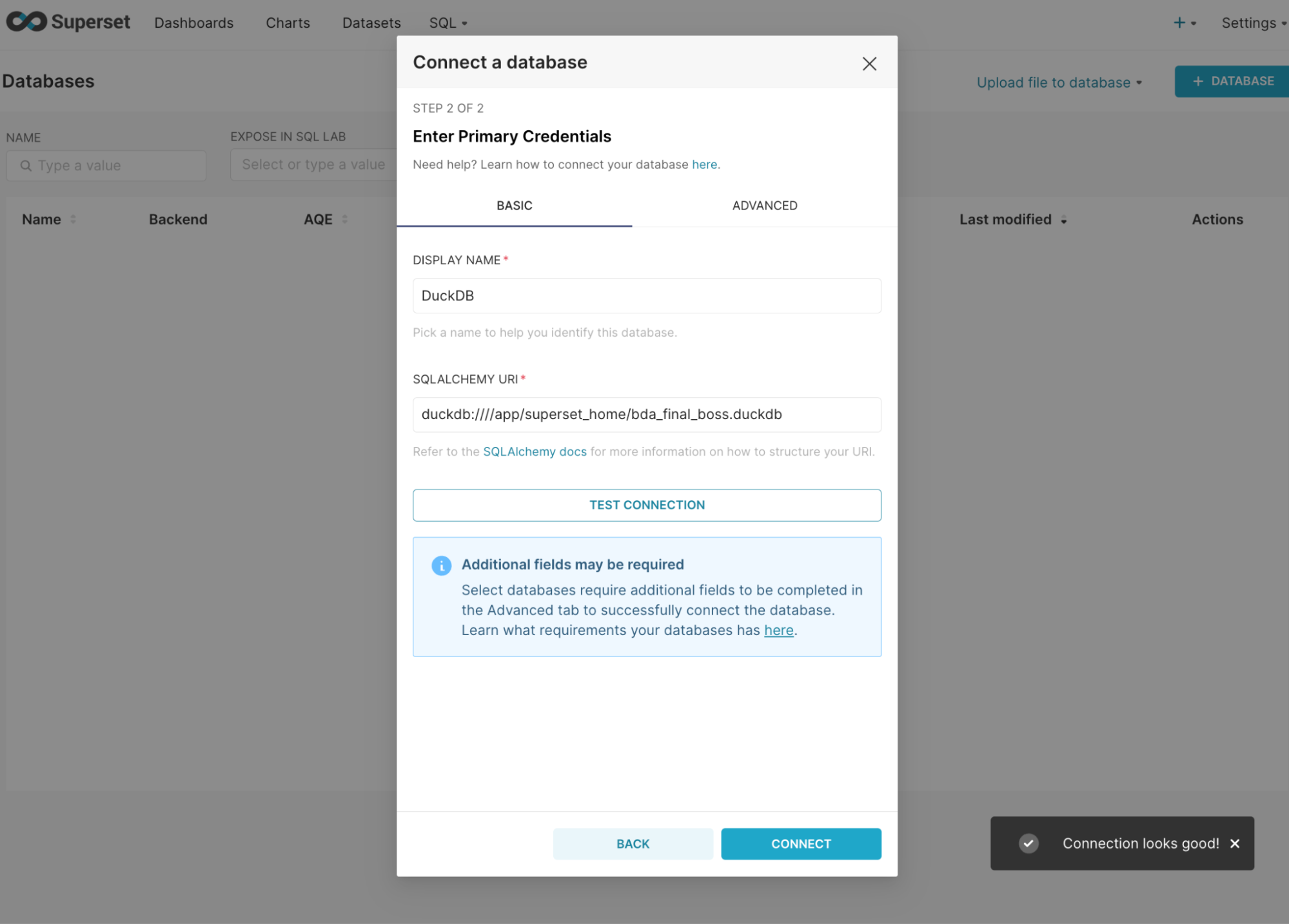Sort by the AQE column arrows

tap(344, 219)
